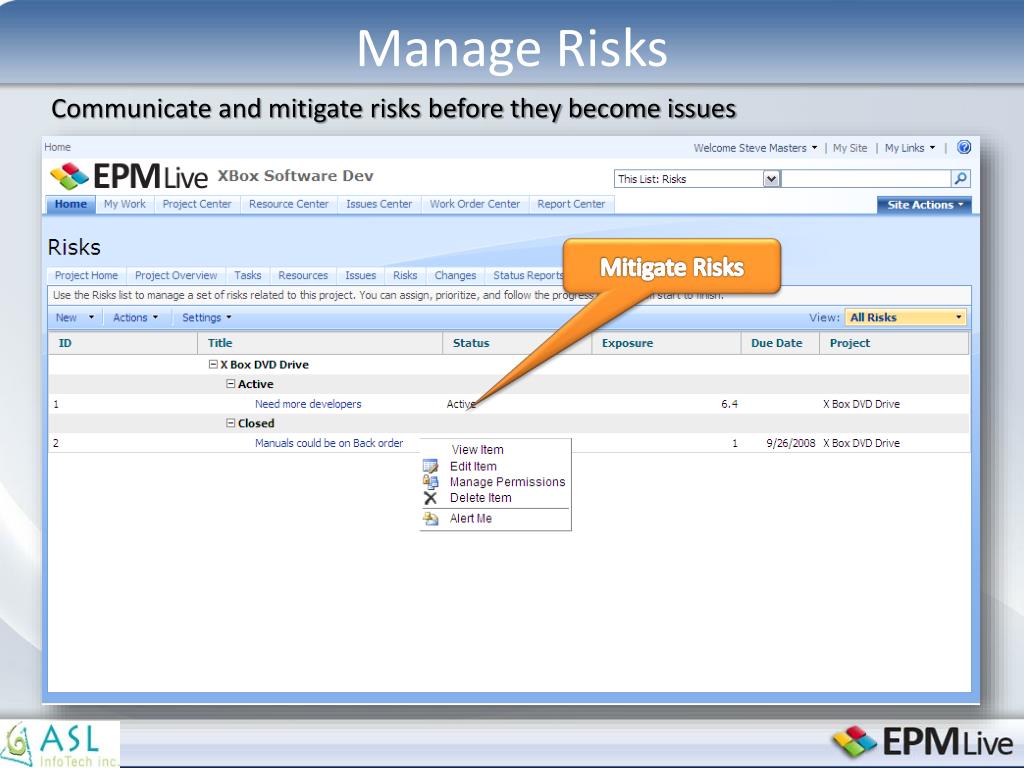1024x768 pixels.
Task: Open the Tasks subtab
Action: 248,276
